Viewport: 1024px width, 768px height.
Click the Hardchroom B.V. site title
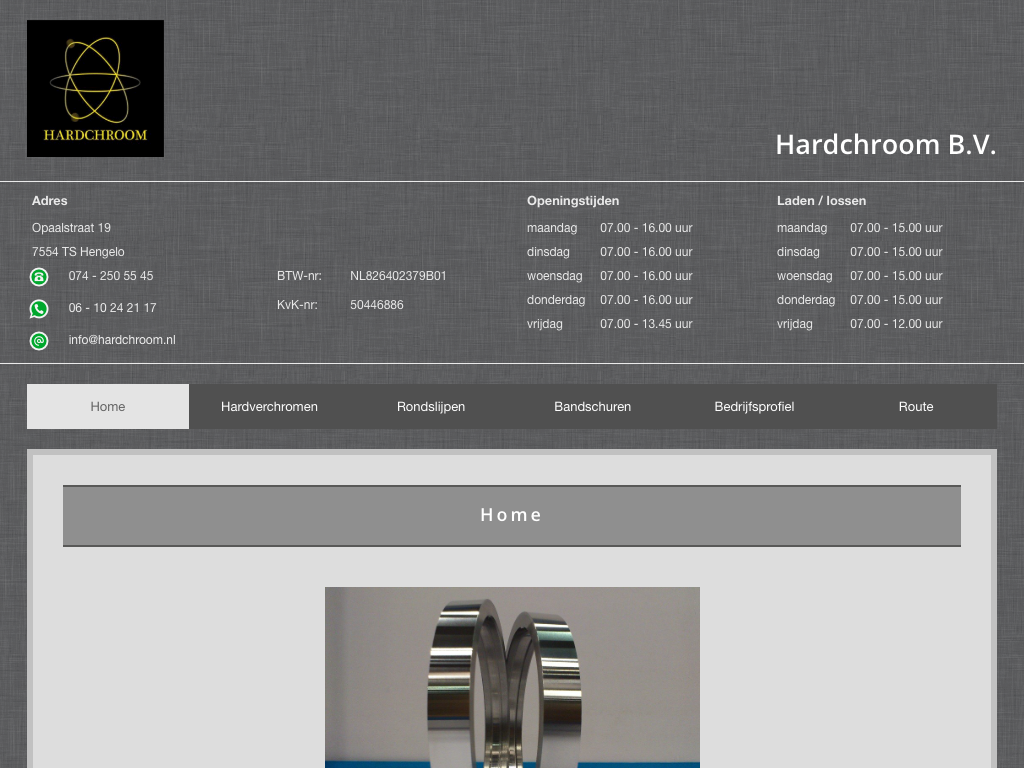(x=885, y=145)
